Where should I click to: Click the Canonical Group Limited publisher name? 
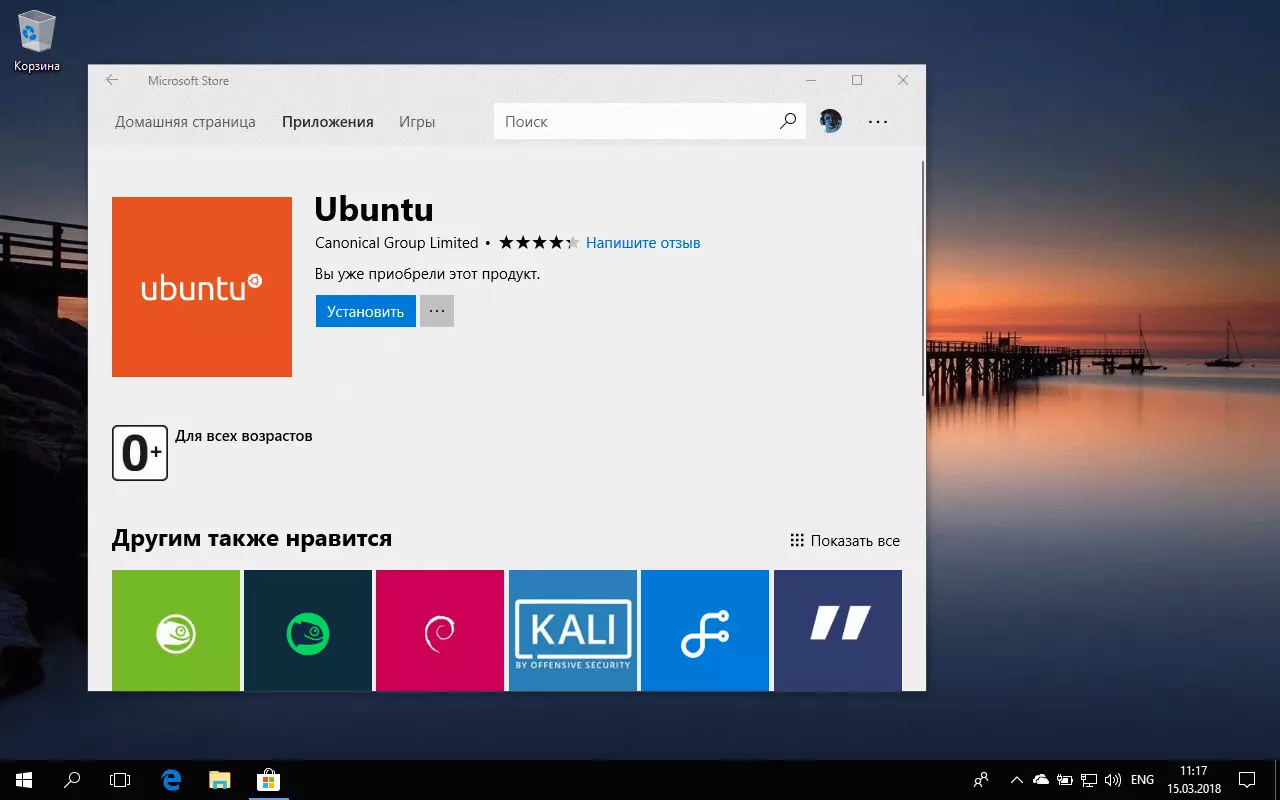(397, 243)
